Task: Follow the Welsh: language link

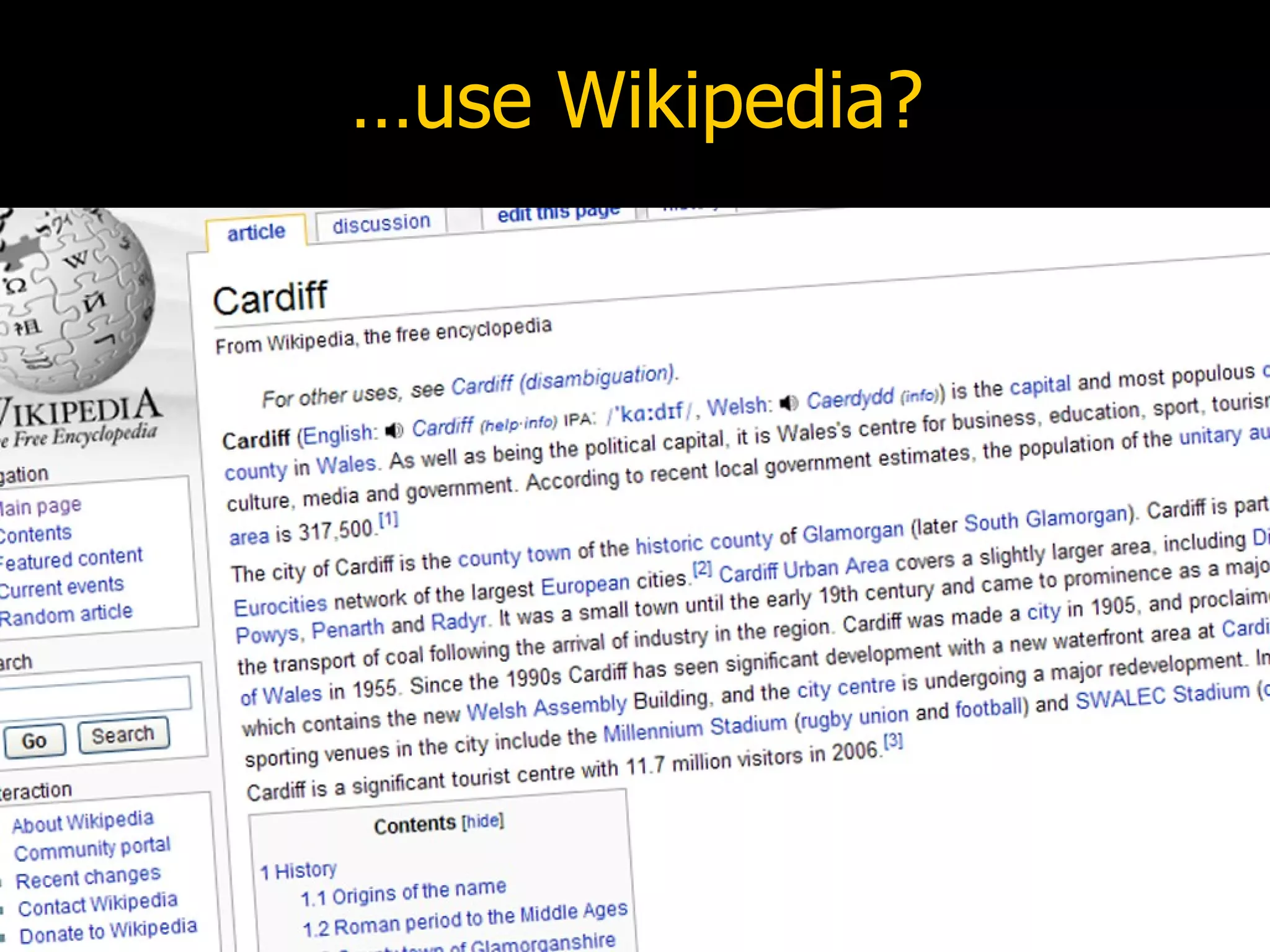Action: tap(740, 407)
